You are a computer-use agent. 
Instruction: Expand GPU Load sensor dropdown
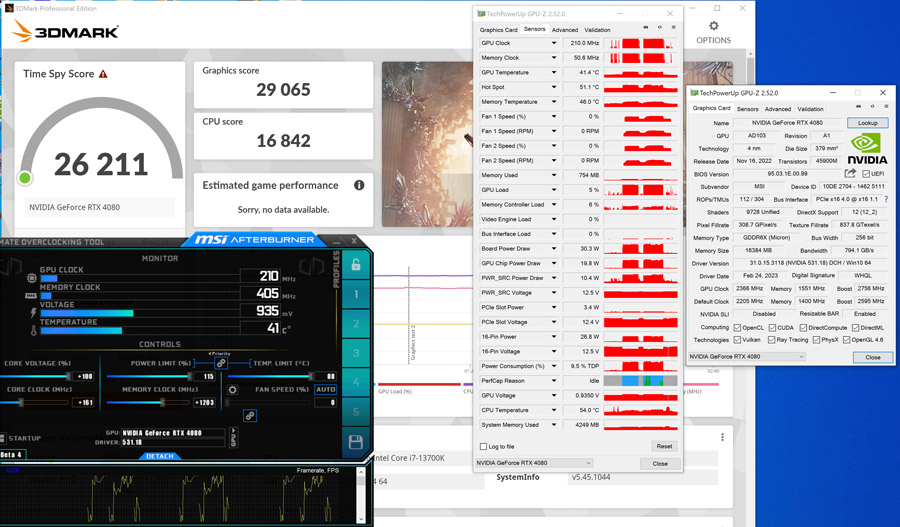coord(554,189)
